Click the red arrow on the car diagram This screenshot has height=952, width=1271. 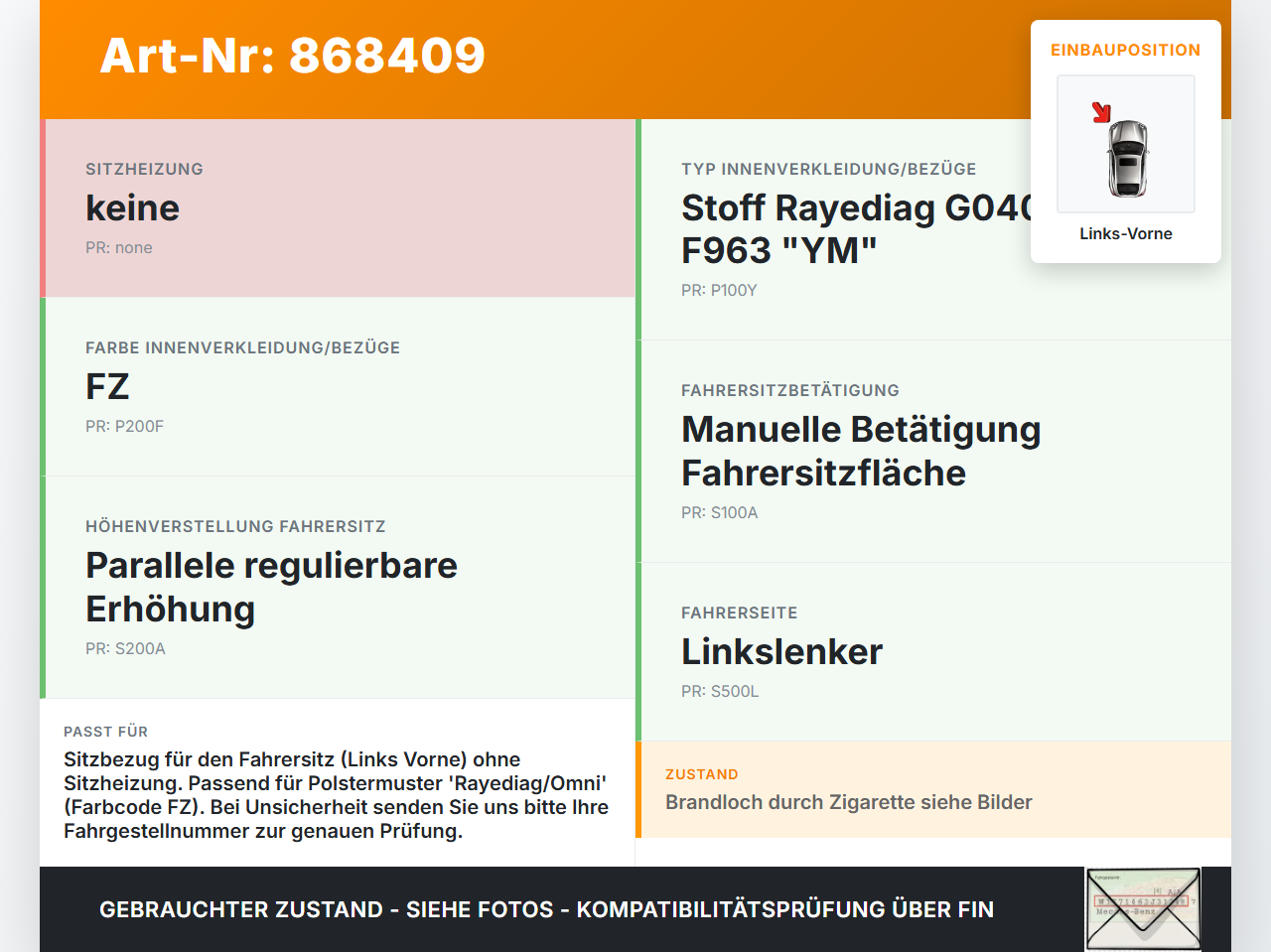(x=1101, y=112)
